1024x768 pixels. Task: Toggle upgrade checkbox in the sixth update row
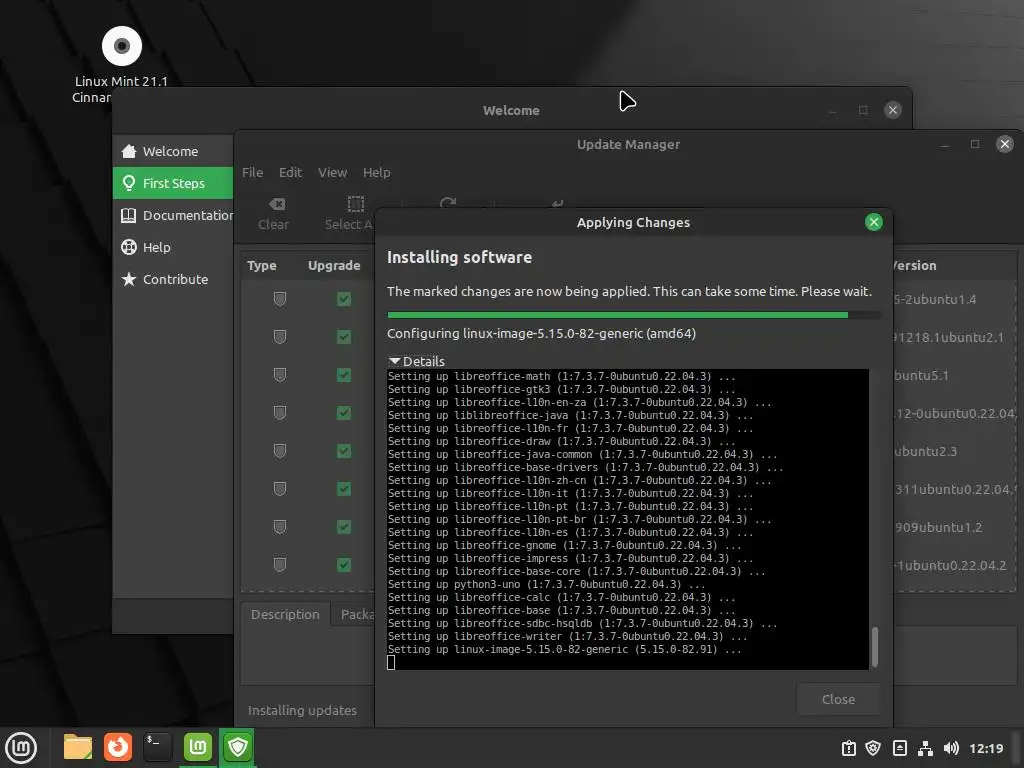point(344,488)
